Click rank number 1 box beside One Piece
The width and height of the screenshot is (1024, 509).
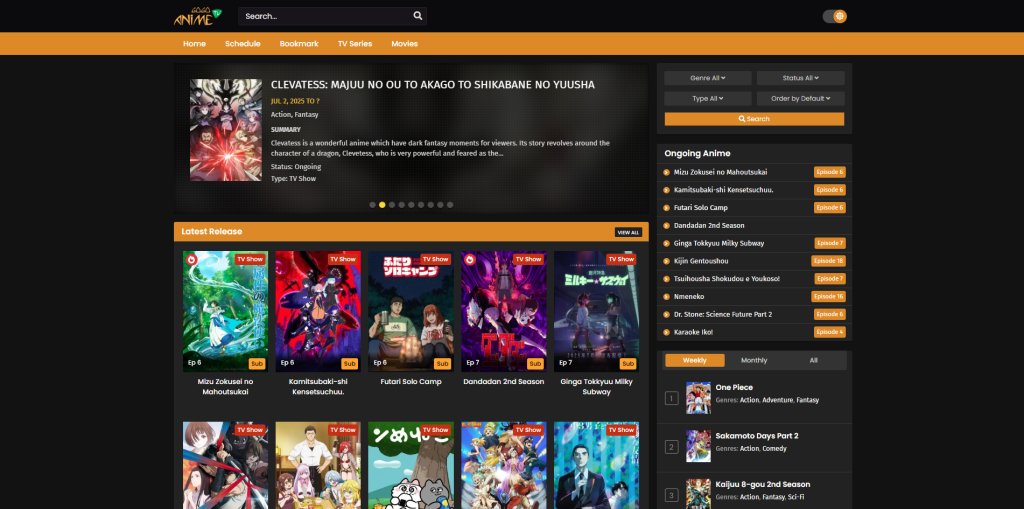[x=671, y=398]
